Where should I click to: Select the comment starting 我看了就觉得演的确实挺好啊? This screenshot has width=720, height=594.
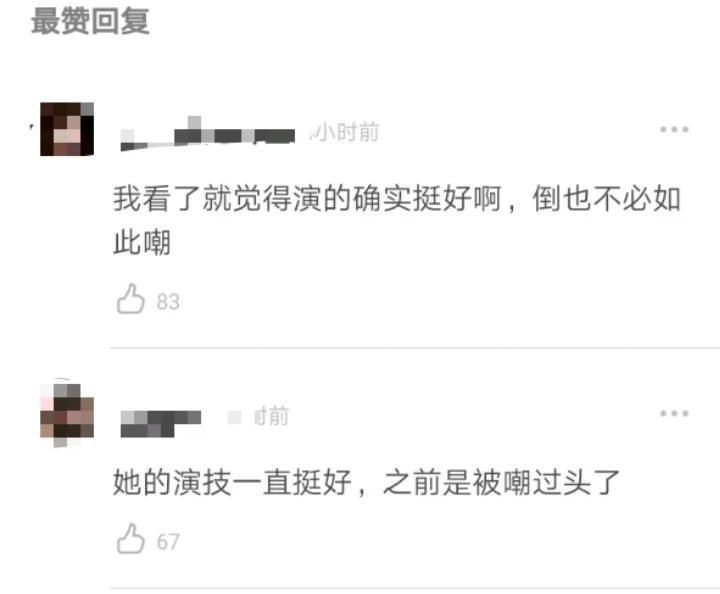pos(397,220)
